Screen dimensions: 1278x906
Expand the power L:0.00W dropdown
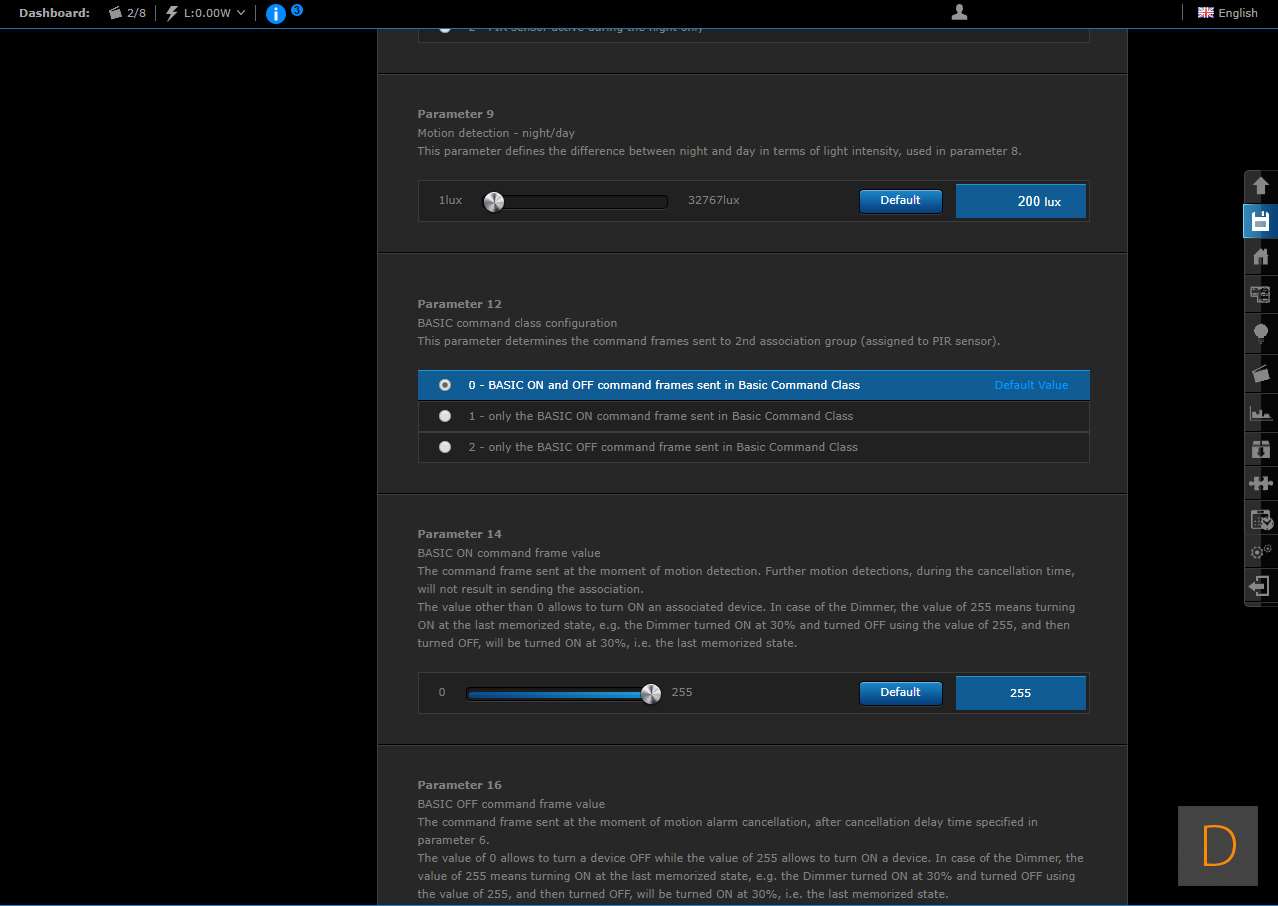206,13
